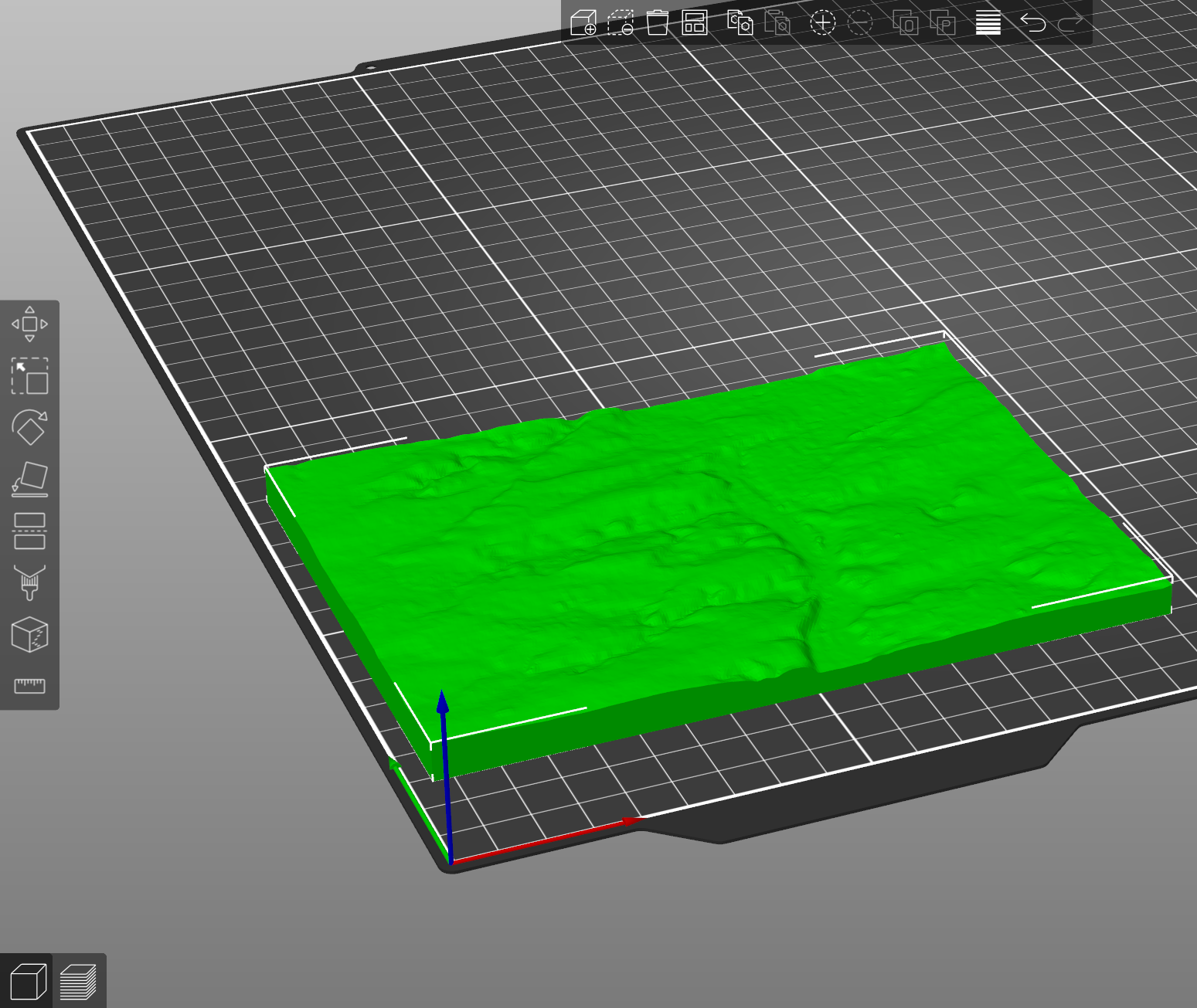The height and width of the screenshot is (1008, 1197).
Task: Click the Paste from clipboard icon
Action: [777, 23]
